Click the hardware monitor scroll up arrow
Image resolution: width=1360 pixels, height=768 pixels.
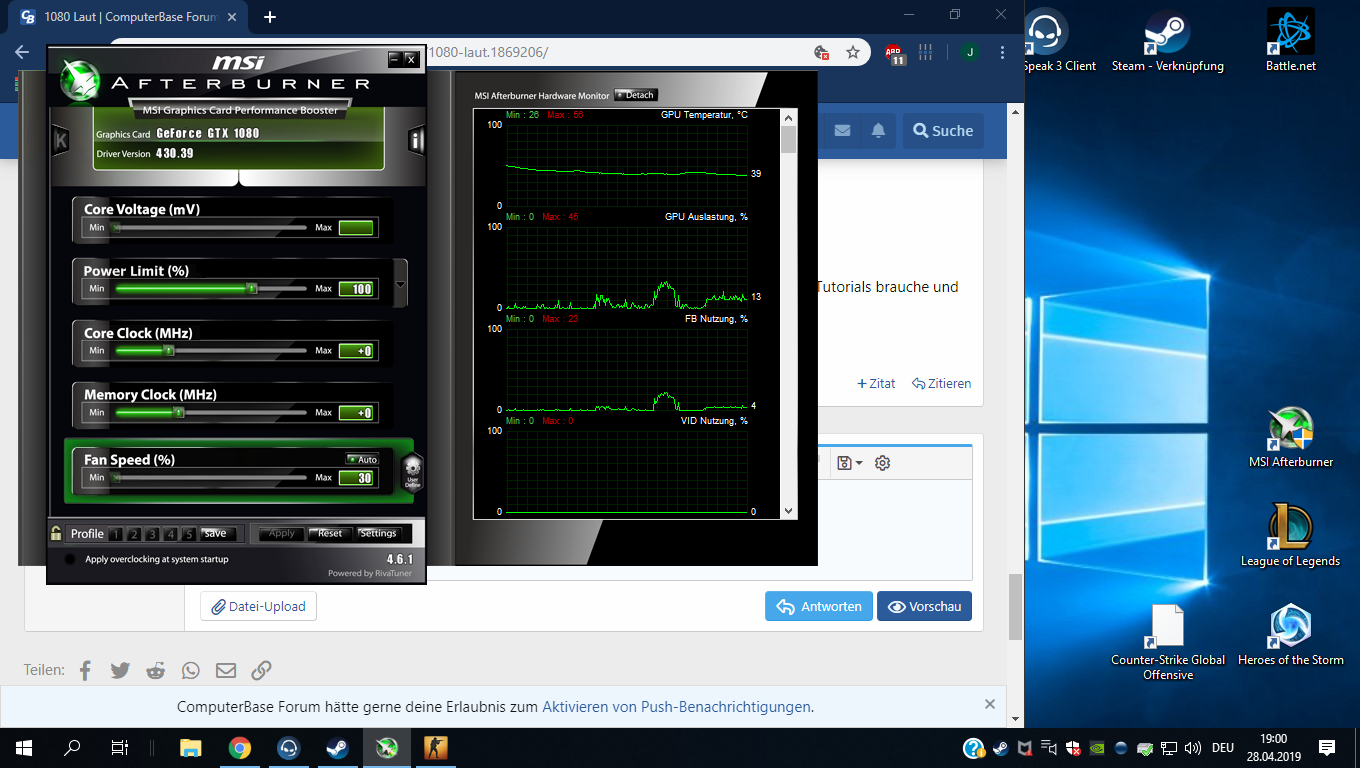pos(788,117)
